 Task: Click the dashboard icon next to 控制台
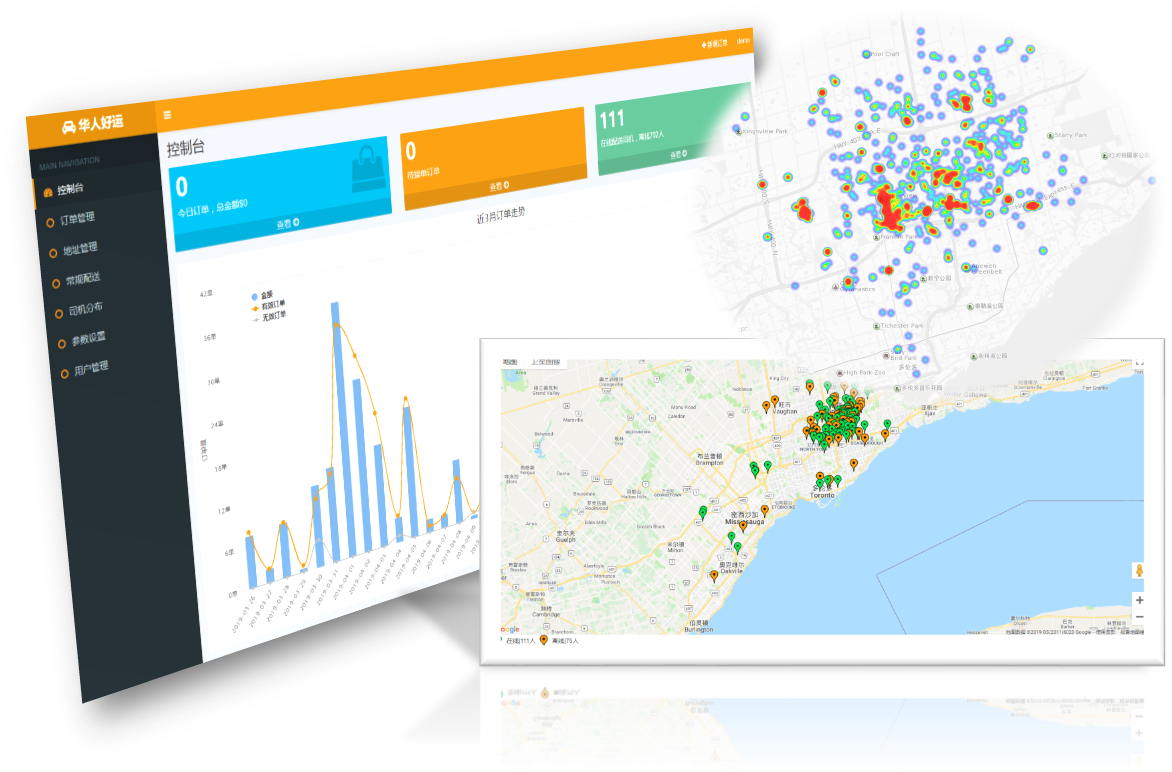coord(48,192)
